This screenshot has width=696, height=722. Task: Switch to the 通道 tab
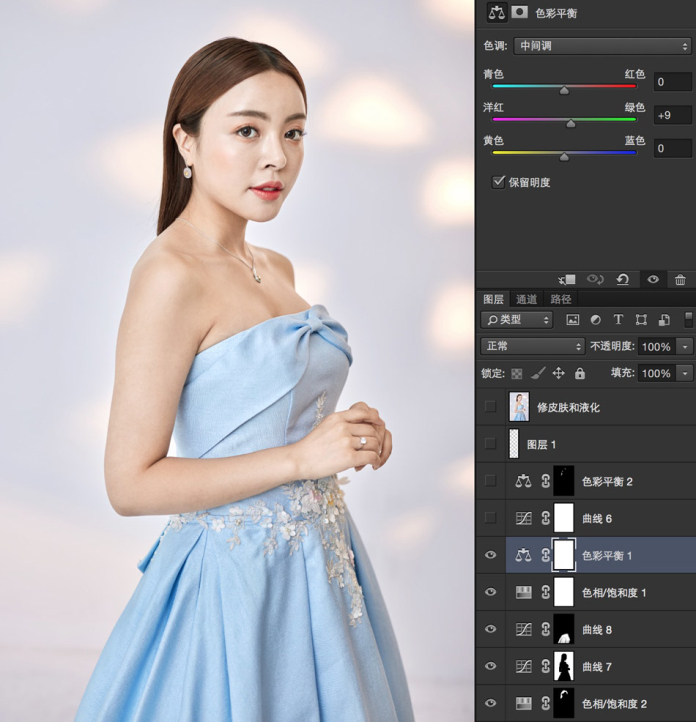coord(527,299)
